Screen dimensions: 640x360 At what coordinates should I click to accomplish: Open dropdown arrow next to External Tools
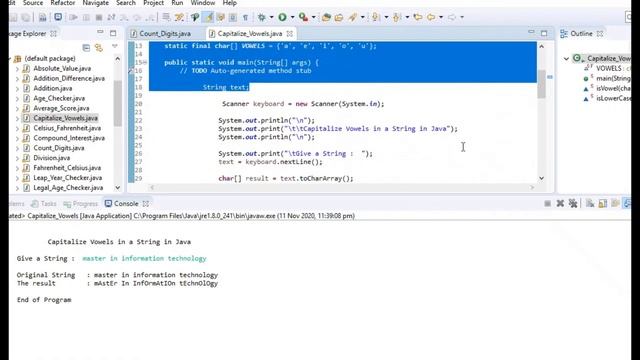313,17
